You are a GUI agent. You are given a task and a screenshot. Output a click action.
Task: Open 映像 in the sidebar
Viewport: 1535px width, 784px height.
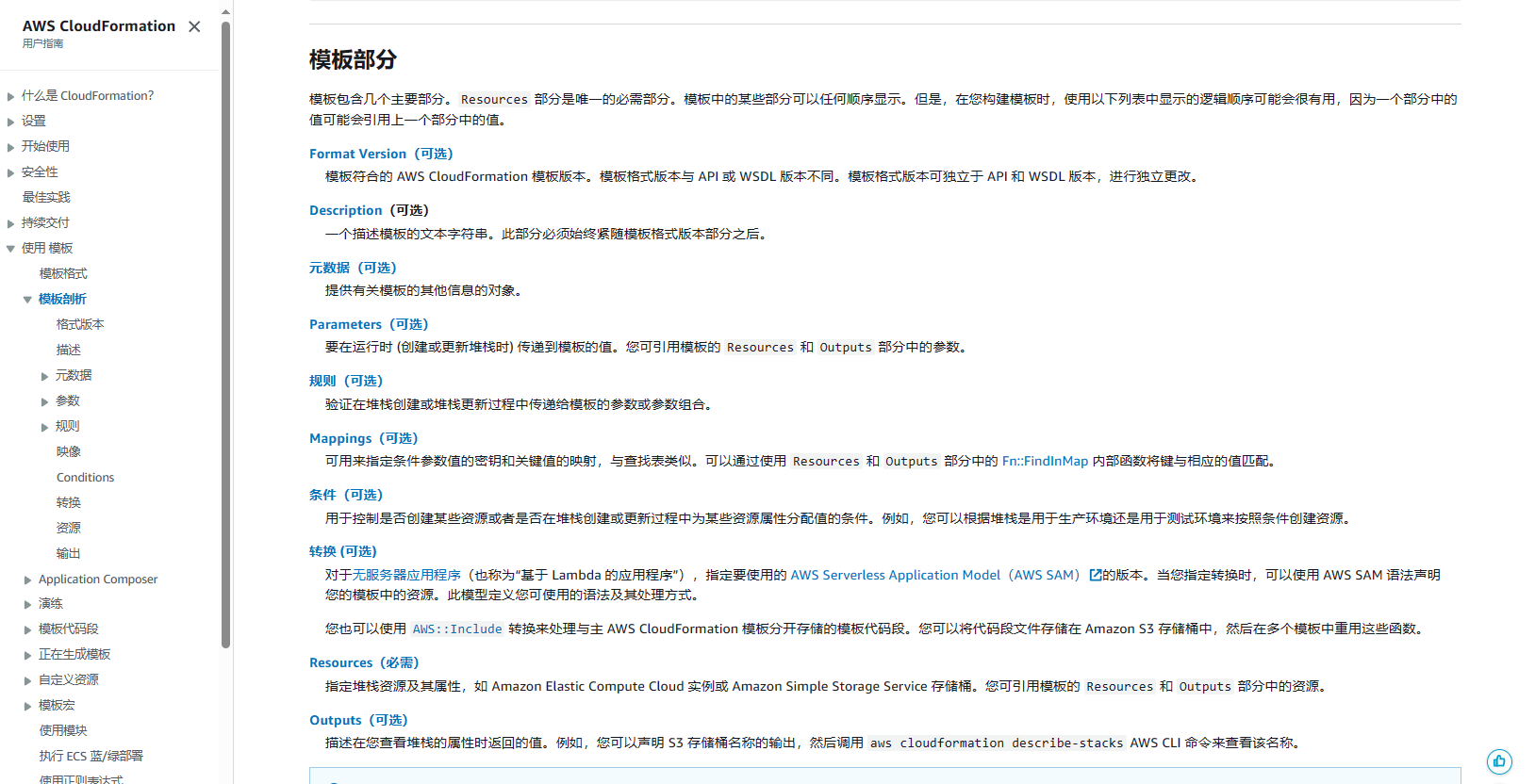(68, 451)
